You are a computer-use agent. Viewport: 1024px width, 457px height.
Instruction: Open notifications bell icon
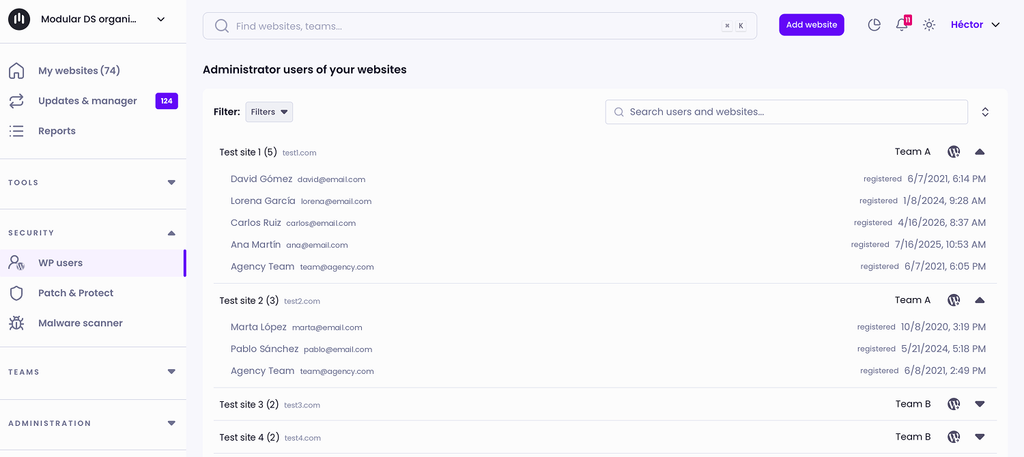[902, 25]
